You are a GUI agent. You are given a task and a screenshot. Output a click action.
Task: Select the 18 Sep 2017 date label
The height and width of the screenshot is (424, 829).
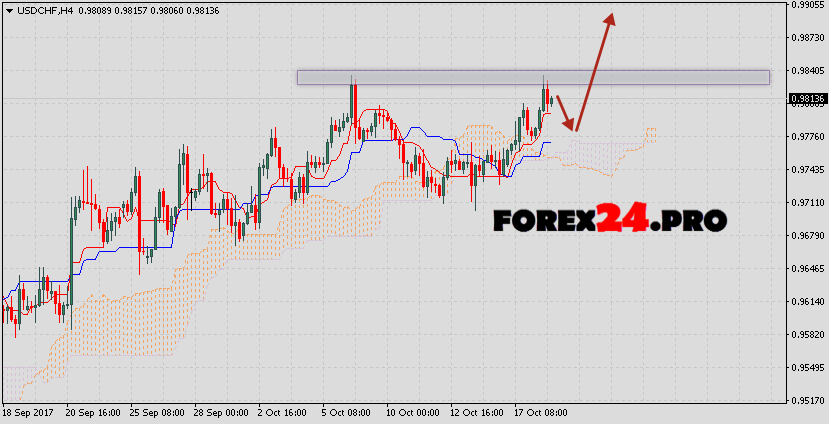pyautogui.click(x=27, y=412)
